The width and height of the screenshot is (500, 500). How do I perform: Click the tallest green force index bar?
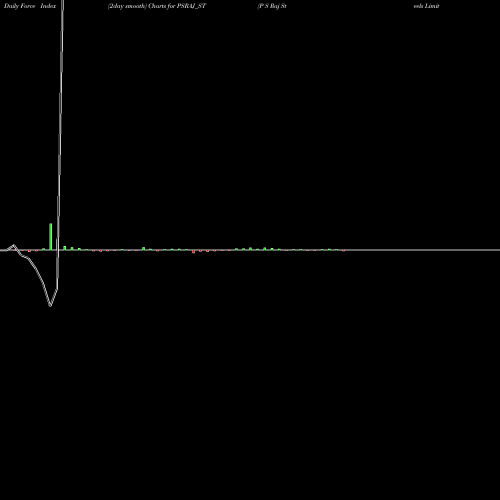(x=51, y=236)
